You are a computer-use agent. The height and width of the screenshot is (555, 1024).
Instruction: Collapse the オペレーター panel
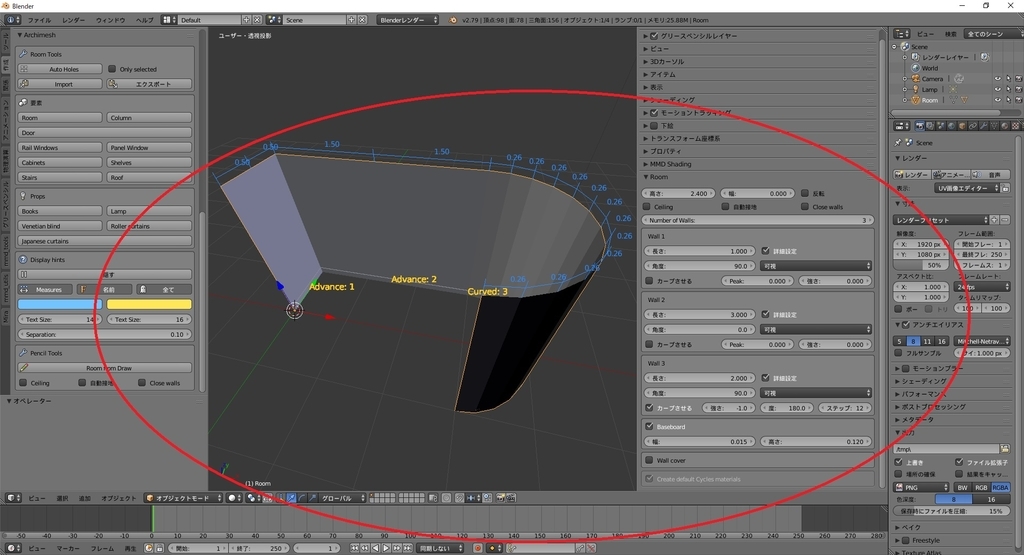click(9, 401)
